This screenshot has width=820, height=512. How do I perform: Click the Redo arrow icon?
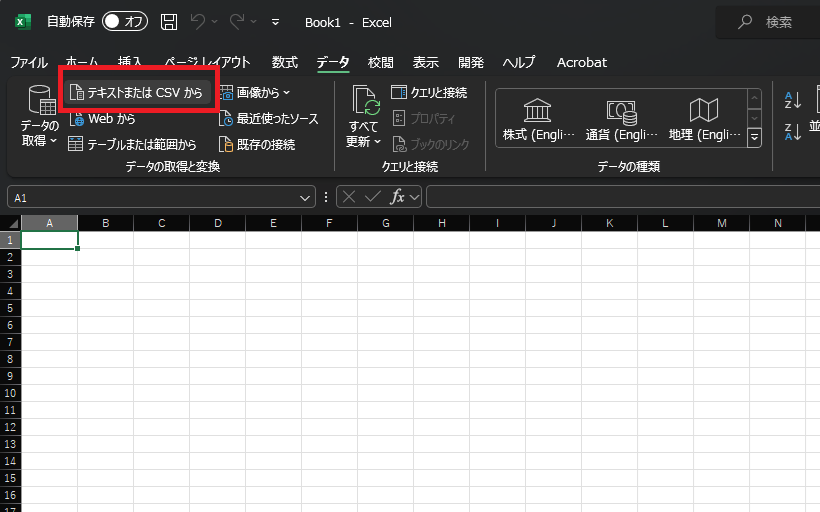pyautogui.click(x=237, y=21)
